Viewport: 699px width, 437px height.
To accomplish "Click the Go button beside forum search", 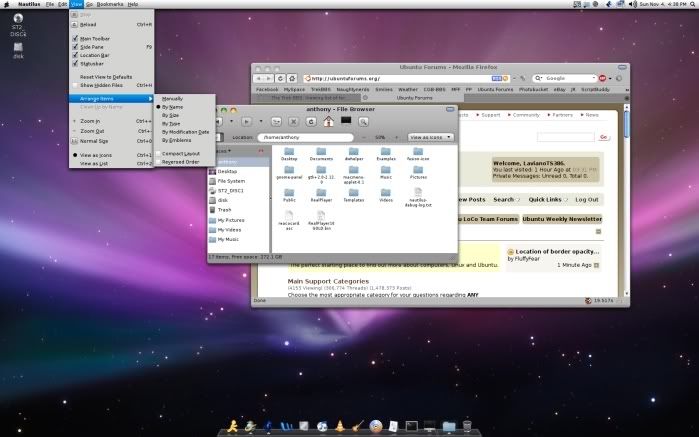I will point(603,137).
